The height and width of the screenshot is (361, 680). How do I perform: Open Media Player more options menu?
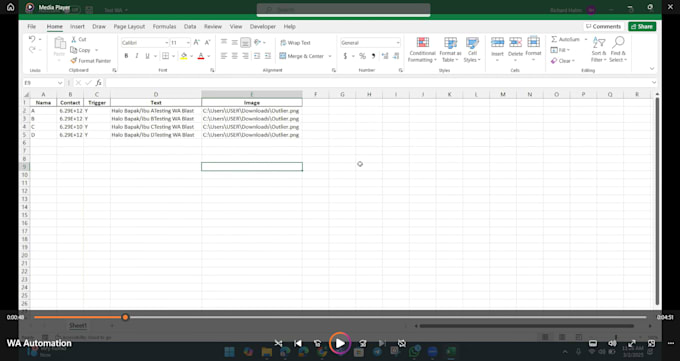(x=670, y=343)
